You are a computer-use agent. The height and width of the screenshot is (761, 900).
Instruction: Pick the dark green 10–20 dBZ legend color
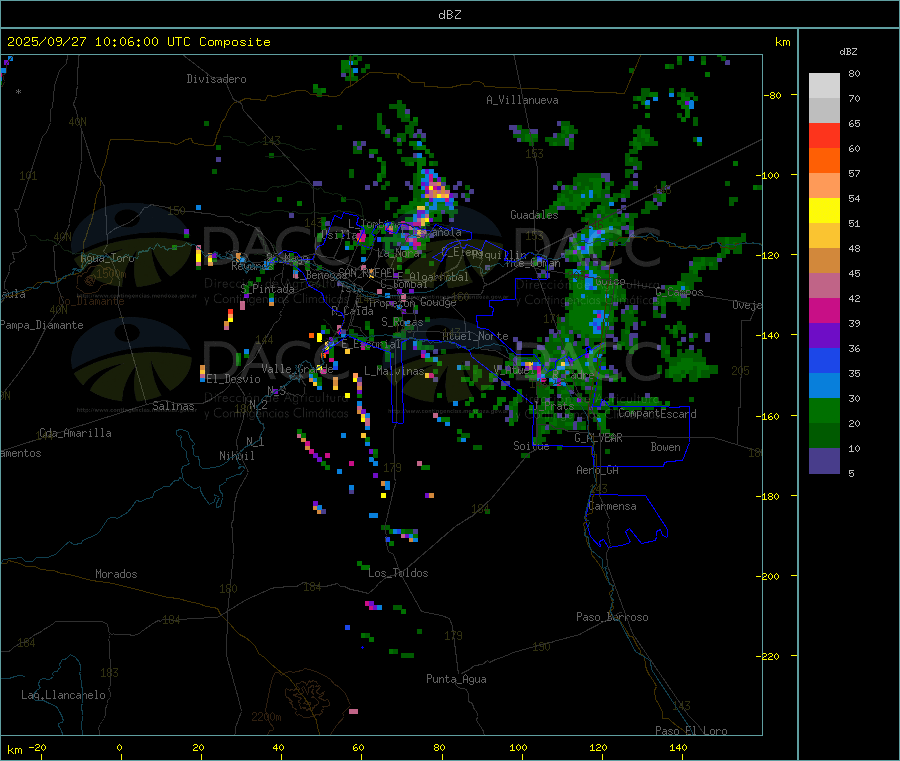824,436
